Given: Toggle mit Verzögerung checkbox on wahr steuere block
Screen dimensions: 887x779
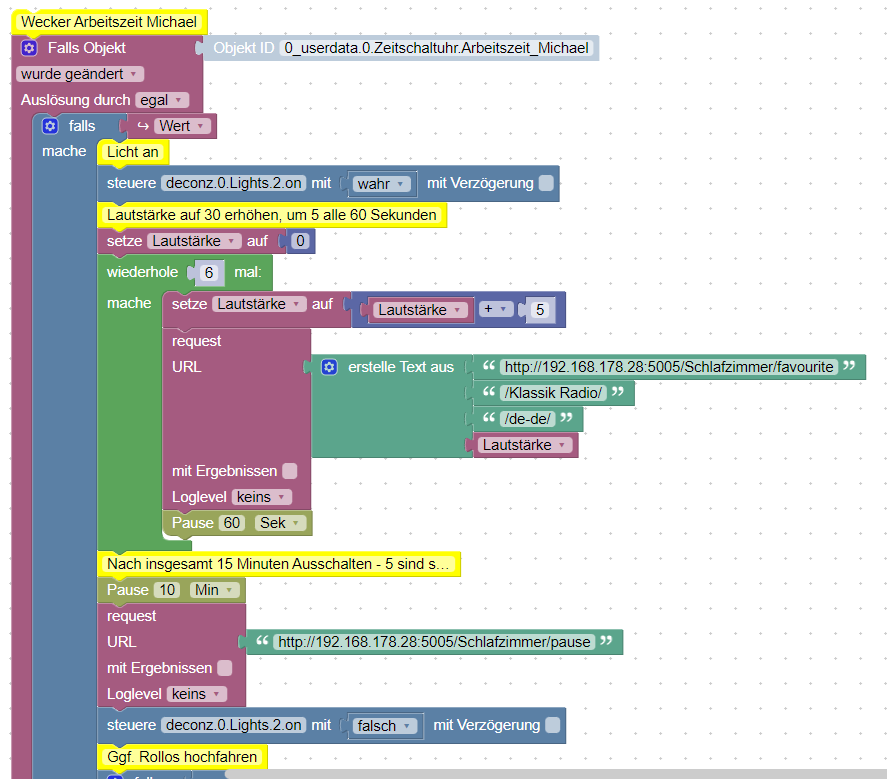Looking at the screenshot, I should point(546,183).
